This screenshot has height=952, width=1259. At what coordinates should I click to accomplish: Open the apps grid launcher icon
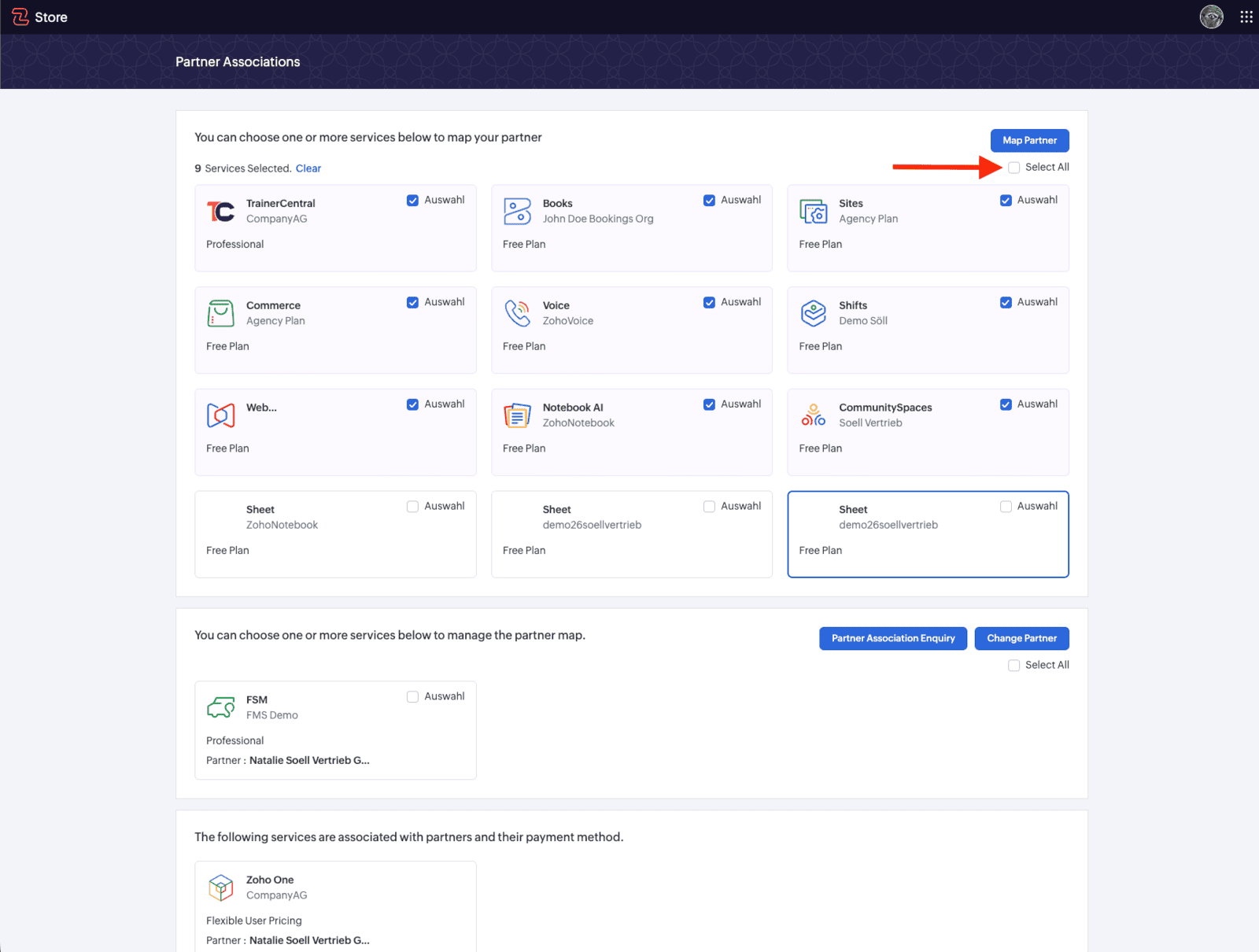(x=1246, y=17)
